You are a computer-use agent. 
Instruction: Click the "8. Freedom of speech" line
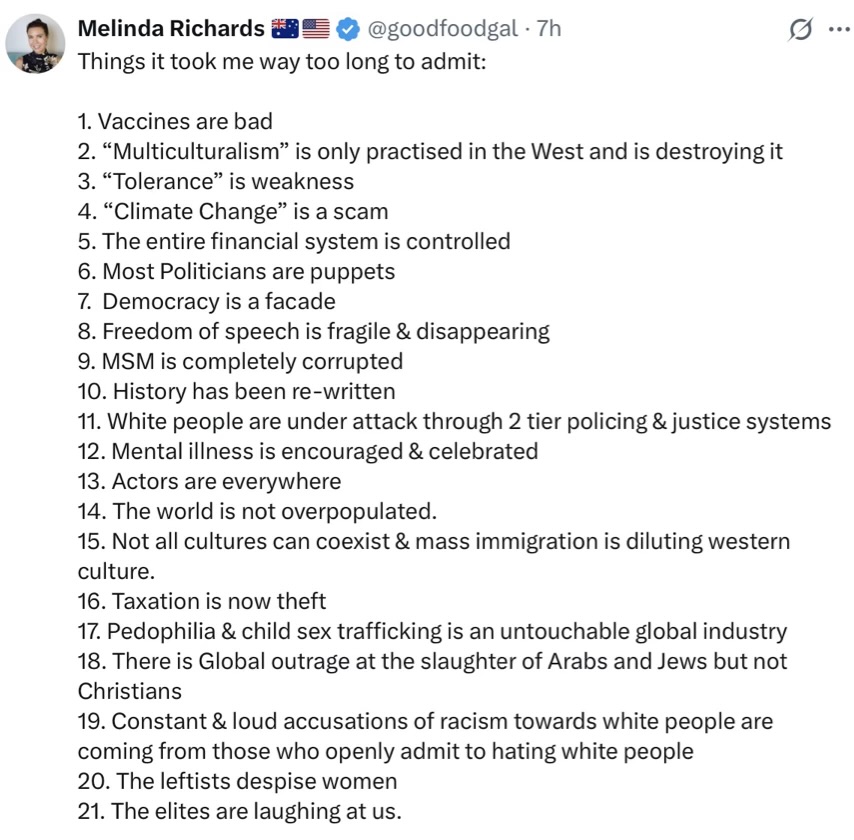[x=313, y=331]
